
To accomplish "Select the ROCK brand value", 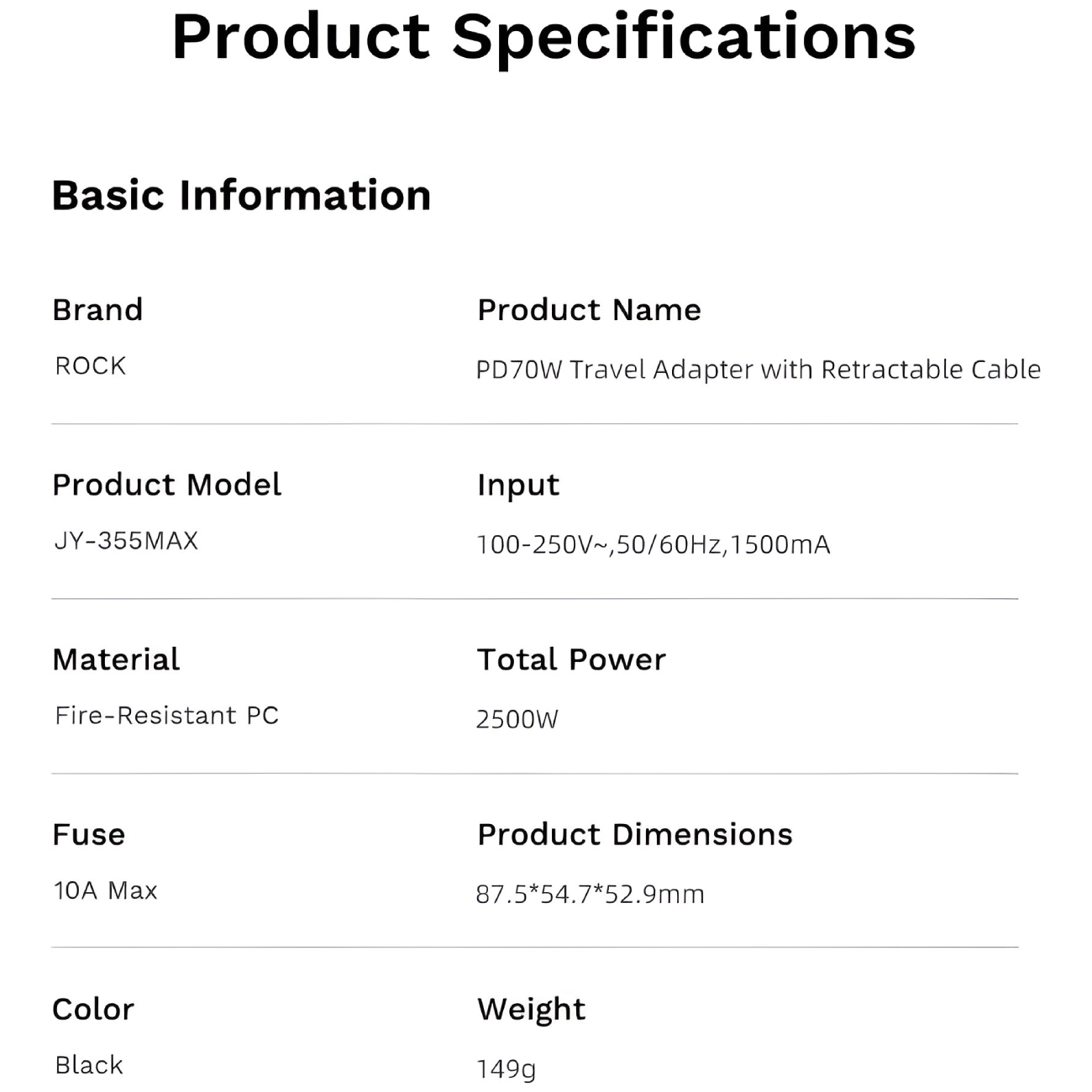I will point(91,366).
